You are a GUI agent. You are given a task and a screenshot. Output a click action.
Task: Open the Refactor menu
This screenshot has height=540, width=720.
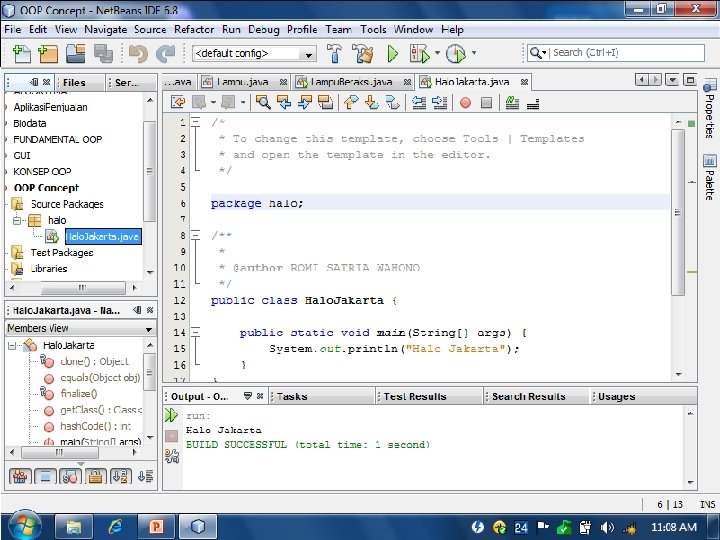tap(194, 30)
